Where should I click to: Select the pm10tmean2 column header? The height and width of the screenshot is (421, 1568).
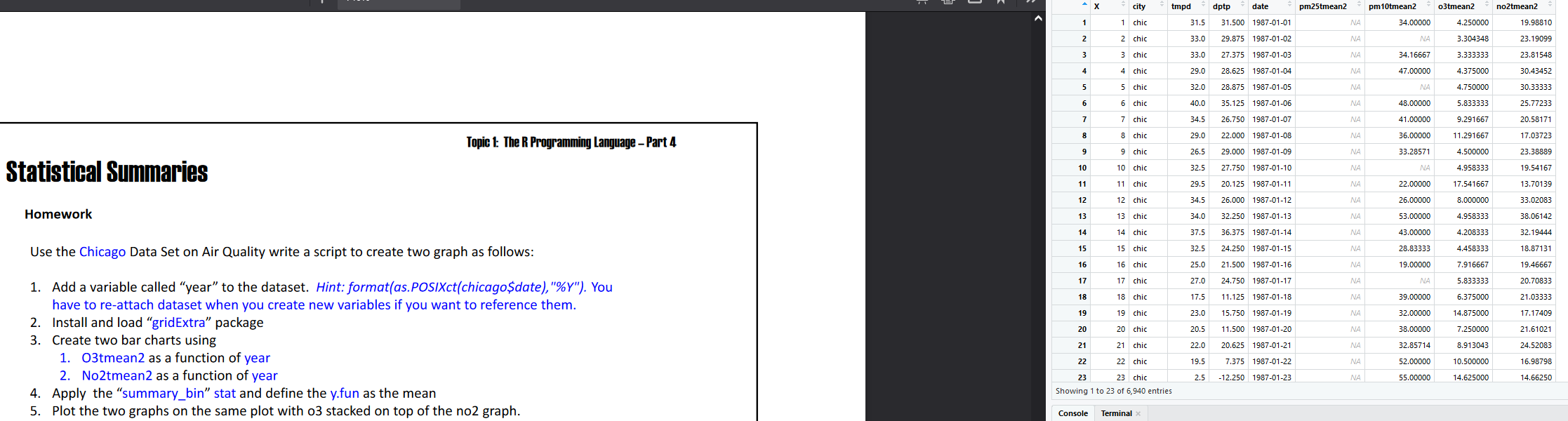tap(1393, 6)
